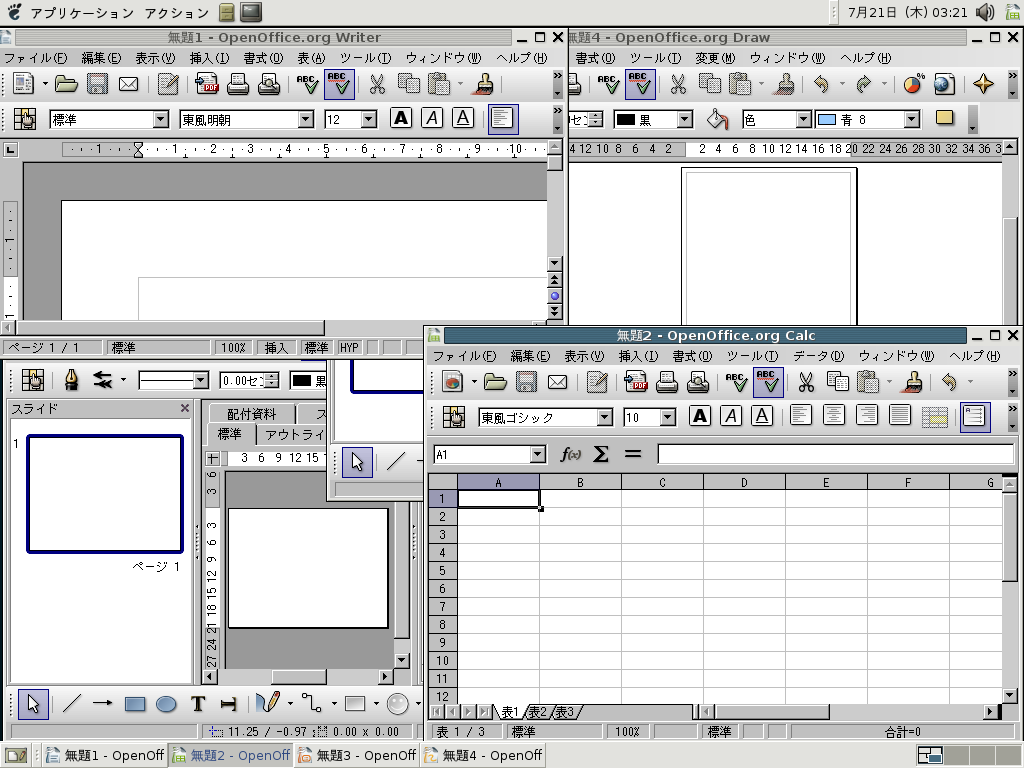This screenshot has height=768, width=1024.
Task: Select text tool in Impress drawing bar
Action: tap(198, 704)
